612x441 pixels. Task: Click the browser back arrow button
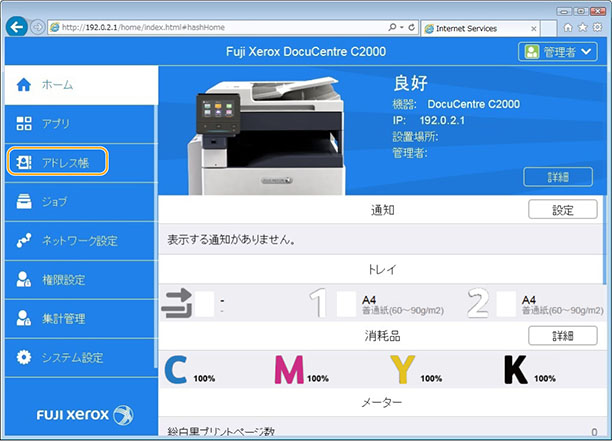click(17, 26)
